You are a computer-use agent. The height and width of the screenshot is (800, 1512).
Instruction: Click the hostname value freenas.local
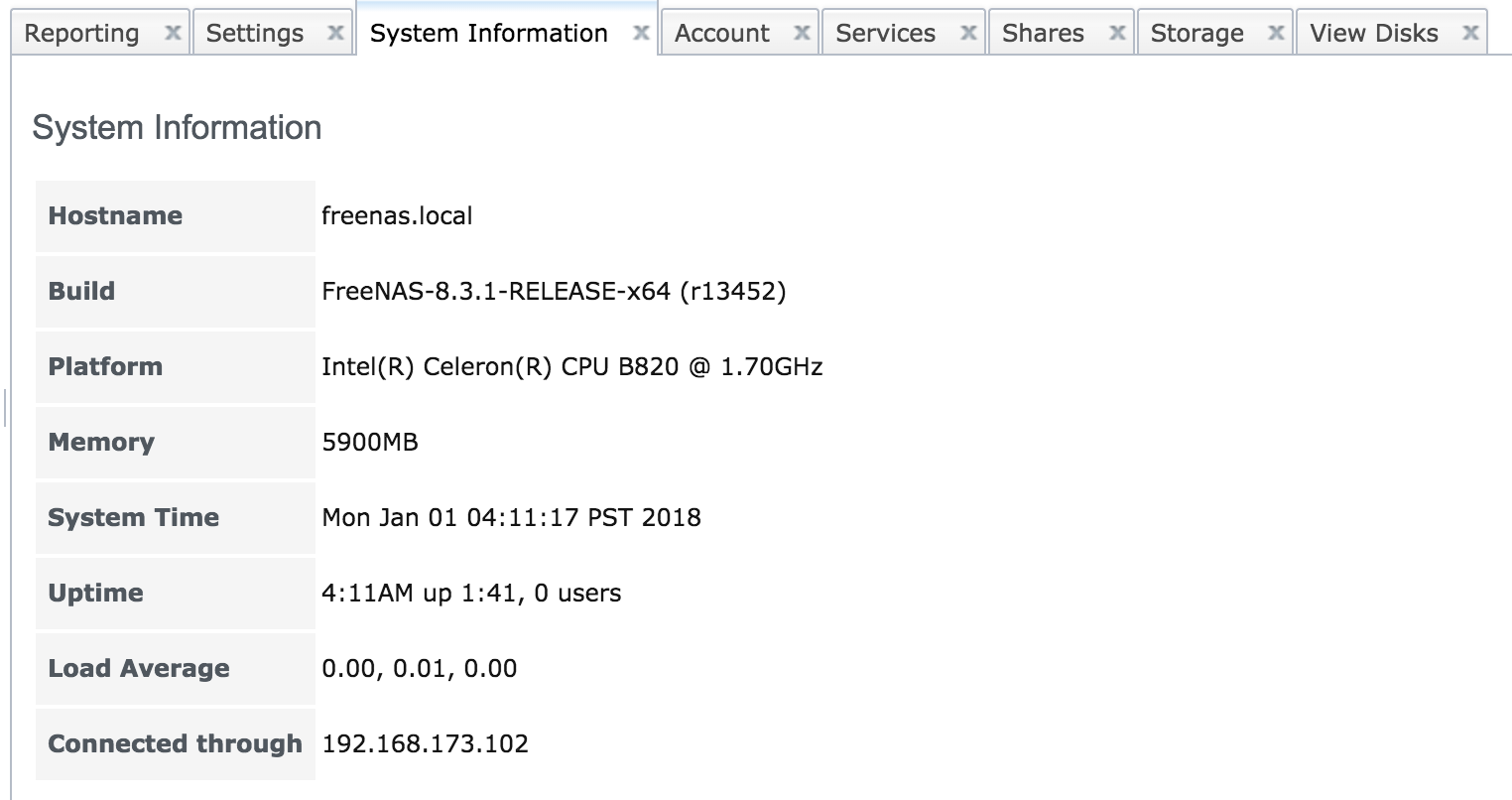(397, 215)
